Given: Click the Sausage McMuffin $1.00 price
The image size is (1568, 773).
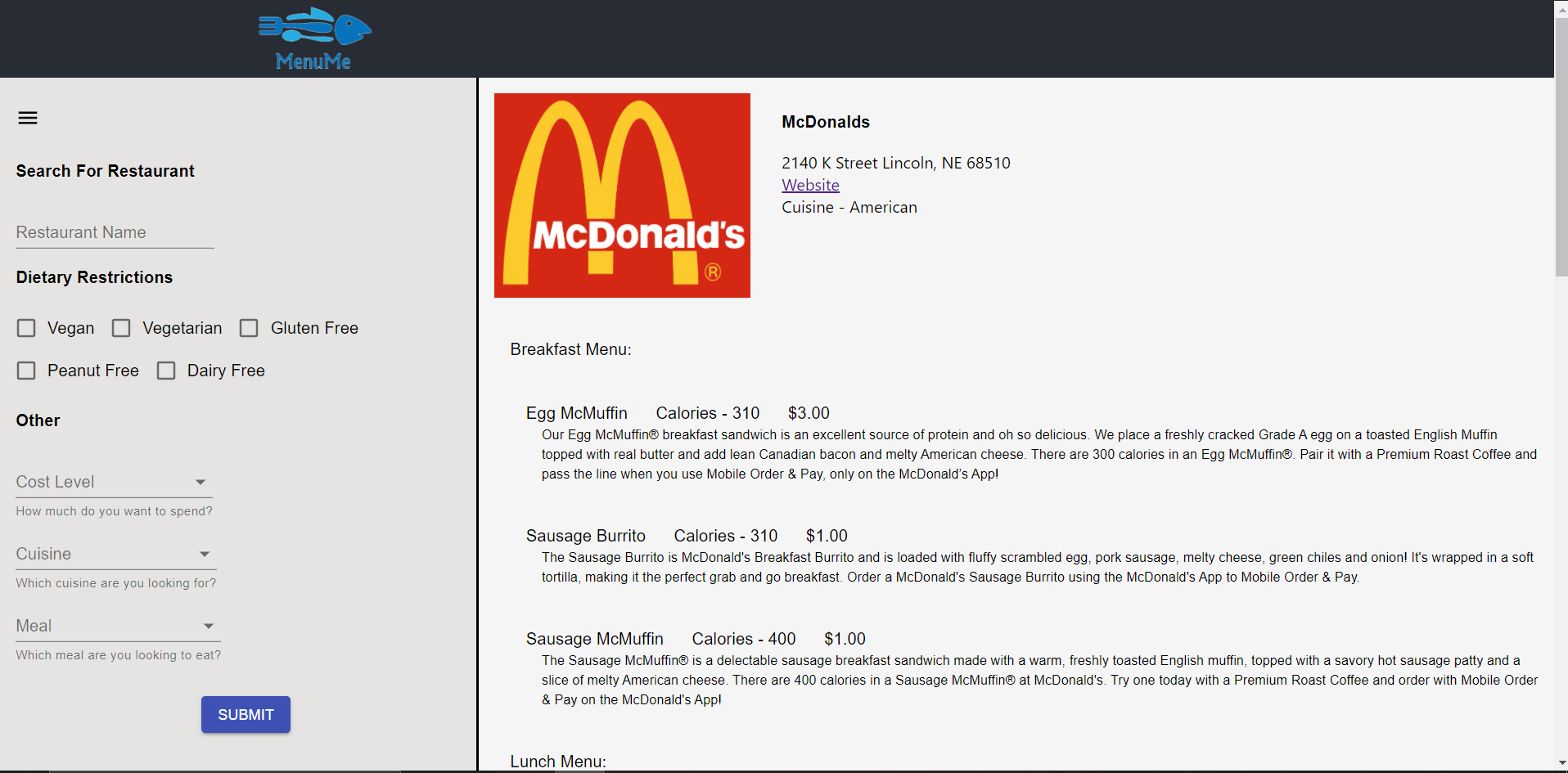Looking at the screenshot, I should [x=845, y=639].
